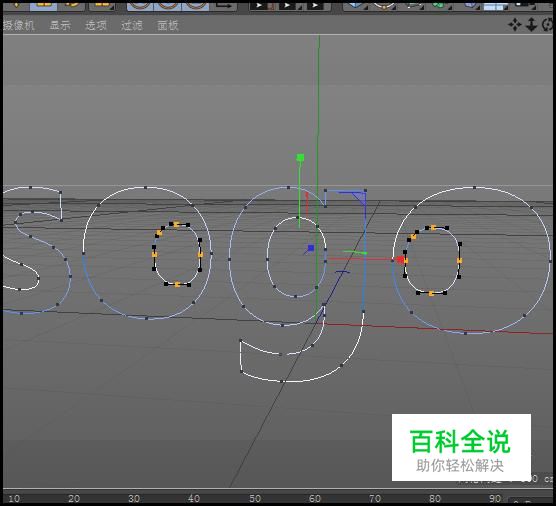The image size is (556, 506).
Task: Toggle the Y axis lock button
Action: (167, 5)
